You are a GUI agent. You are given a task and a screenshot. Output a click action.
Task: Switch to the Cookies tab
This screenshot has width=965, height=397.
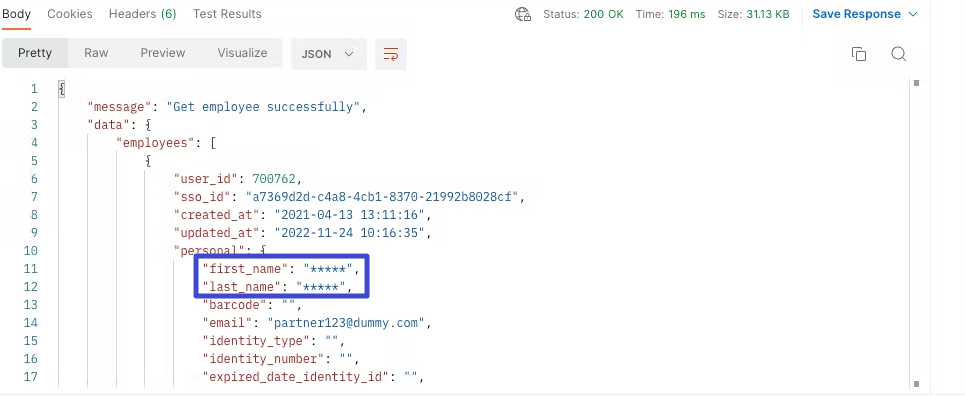[70, 14]
